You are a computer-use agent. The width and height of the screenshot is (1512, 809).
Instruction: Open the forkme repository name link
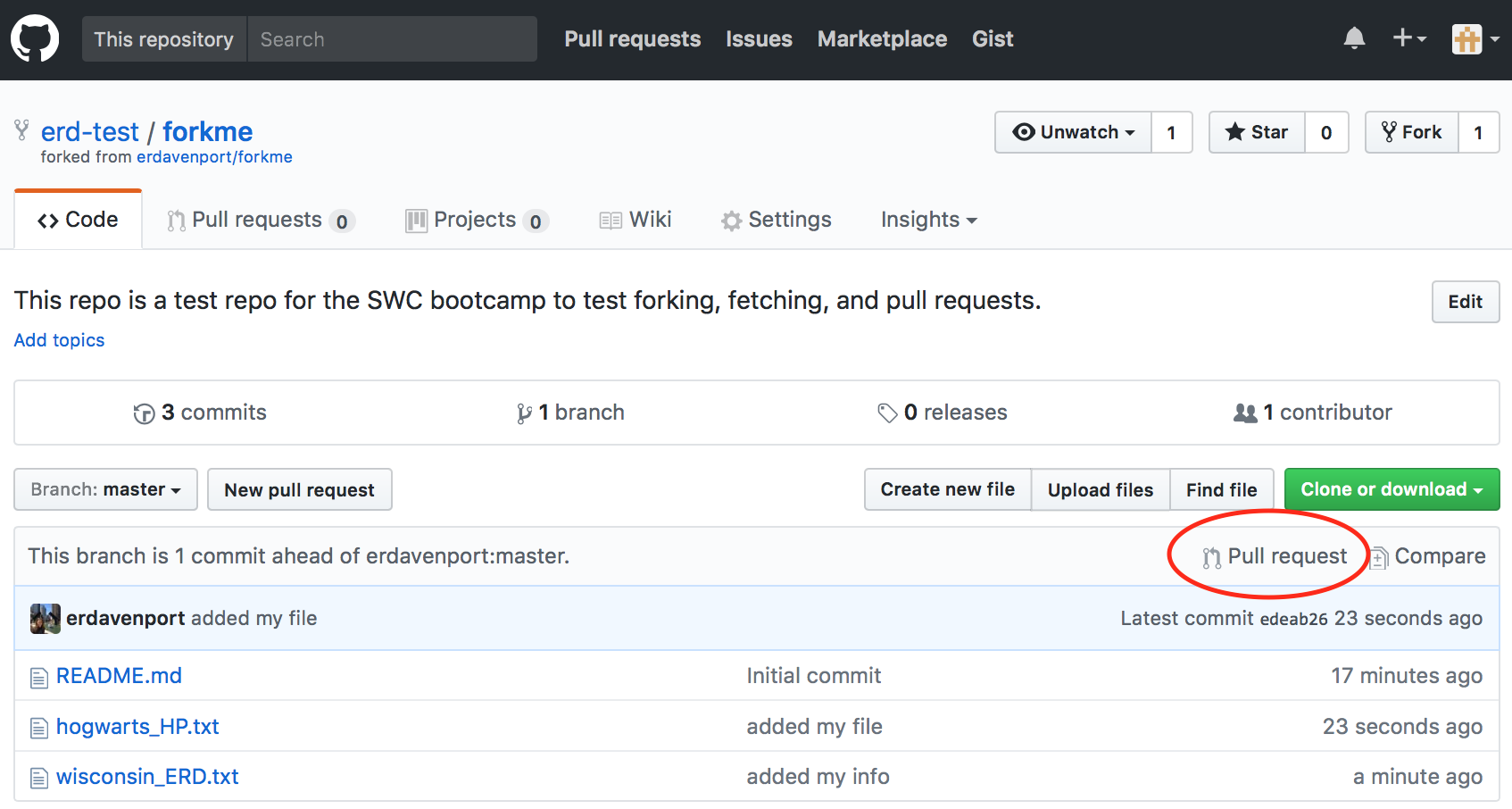click(208, 131)
